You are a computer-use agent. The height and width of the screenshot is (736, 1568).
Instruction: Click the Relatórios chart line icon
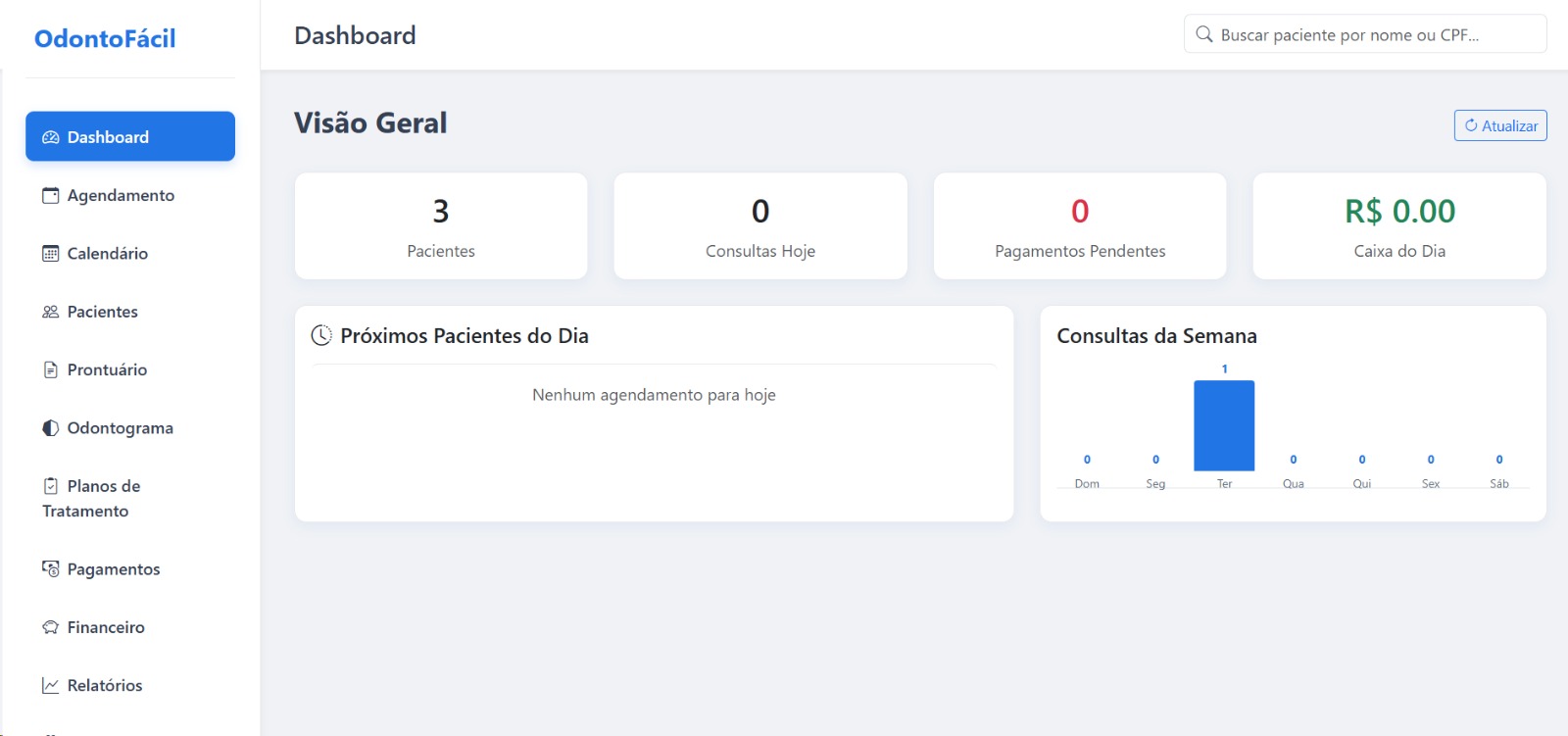pos(51,685)
